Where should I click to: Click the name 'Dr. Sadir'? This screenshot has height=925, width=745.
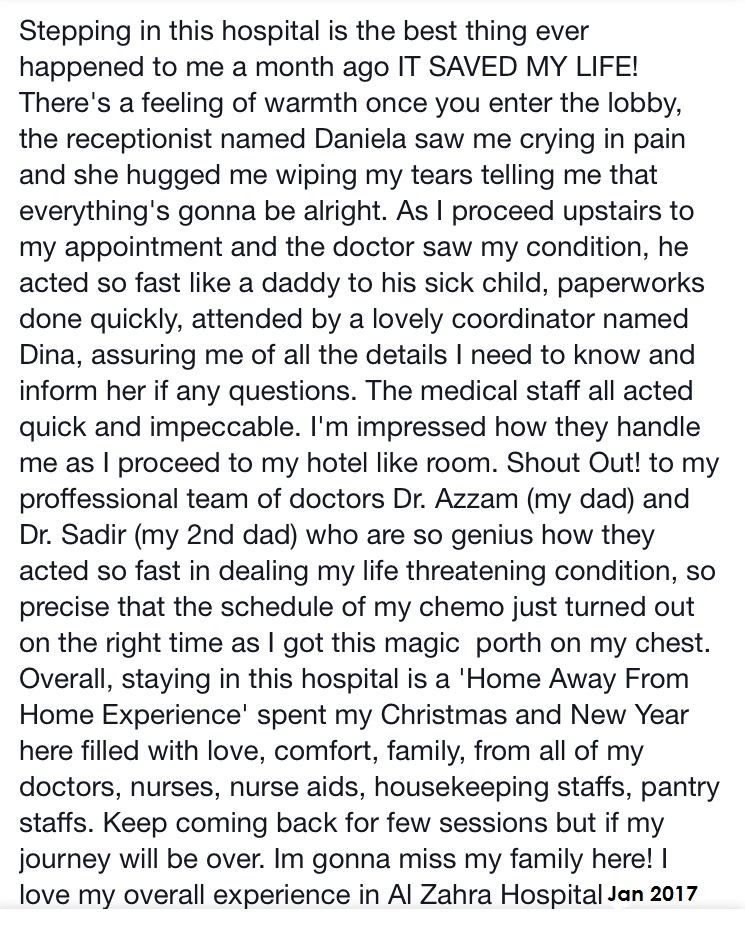point(73,534)
